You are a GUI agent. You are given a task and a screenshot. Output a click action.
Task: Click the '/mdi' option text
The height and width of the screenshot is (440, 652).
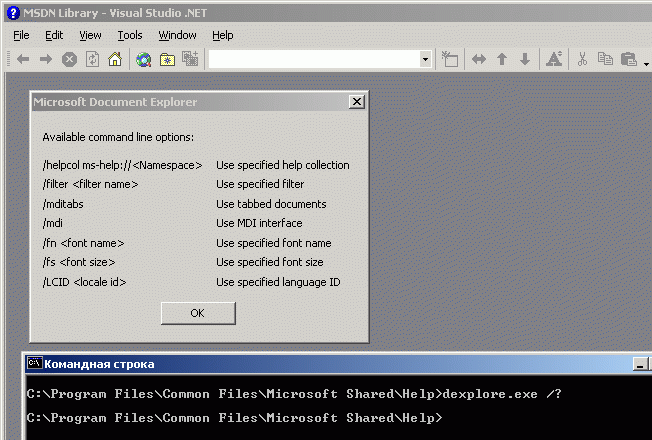point(52,223)
